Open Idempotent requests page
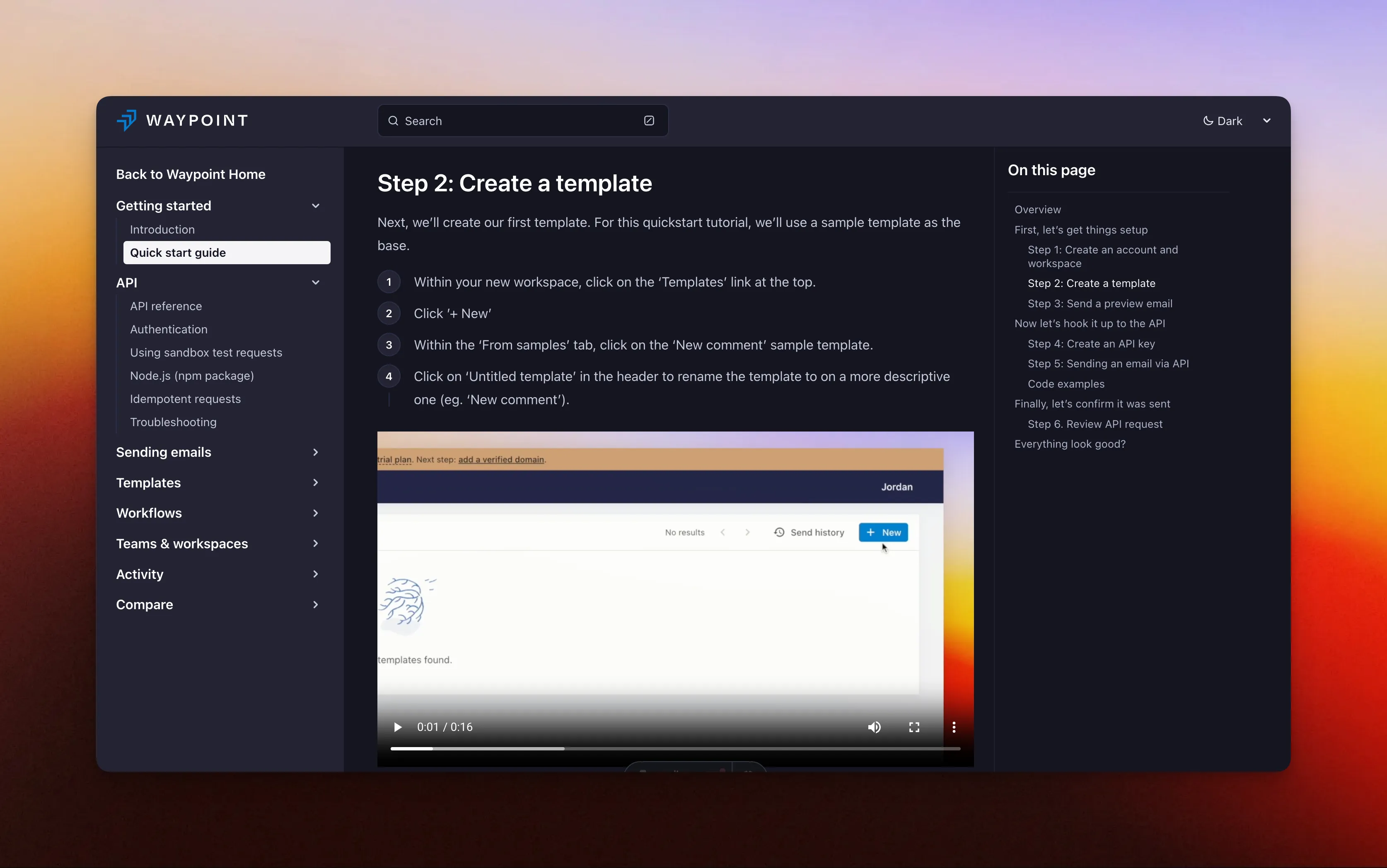 (186, 399)
